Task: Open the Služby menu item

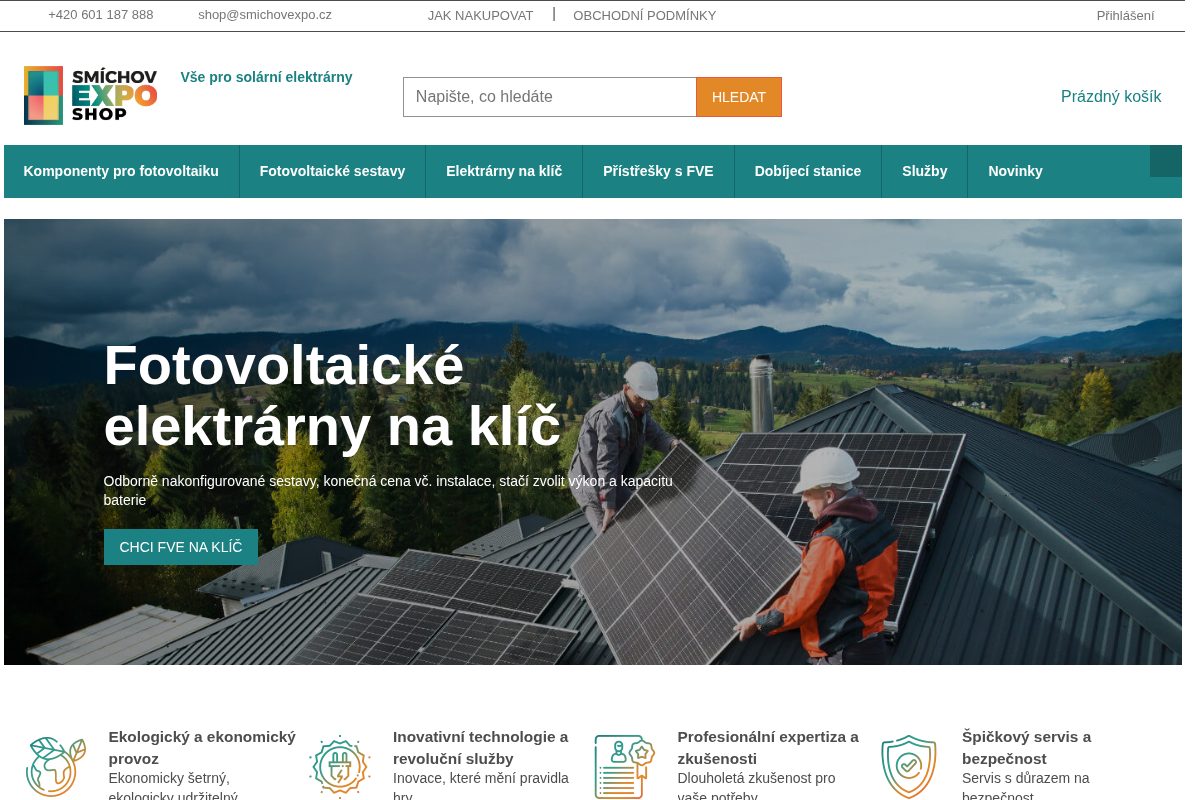Action: 925,171
